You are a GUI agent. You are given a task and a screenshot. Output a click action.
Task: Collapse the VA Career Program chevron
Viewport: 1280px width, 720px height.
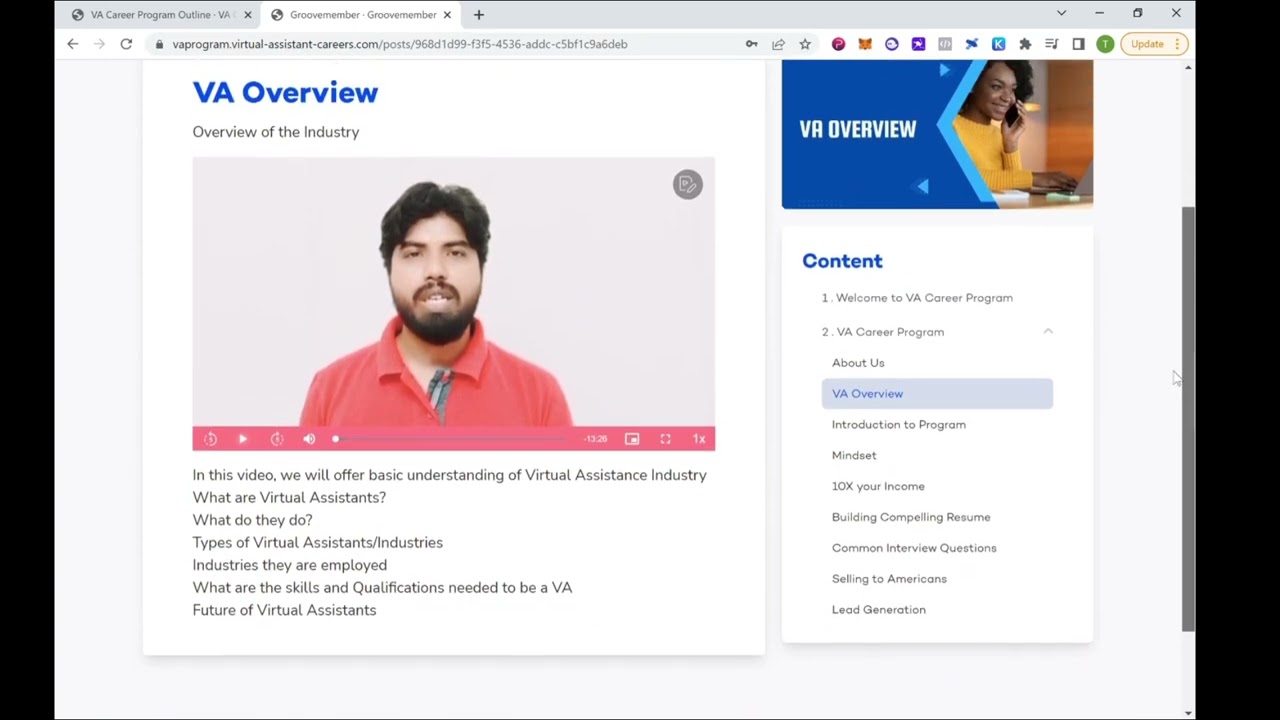click(x=1048, y=331)
